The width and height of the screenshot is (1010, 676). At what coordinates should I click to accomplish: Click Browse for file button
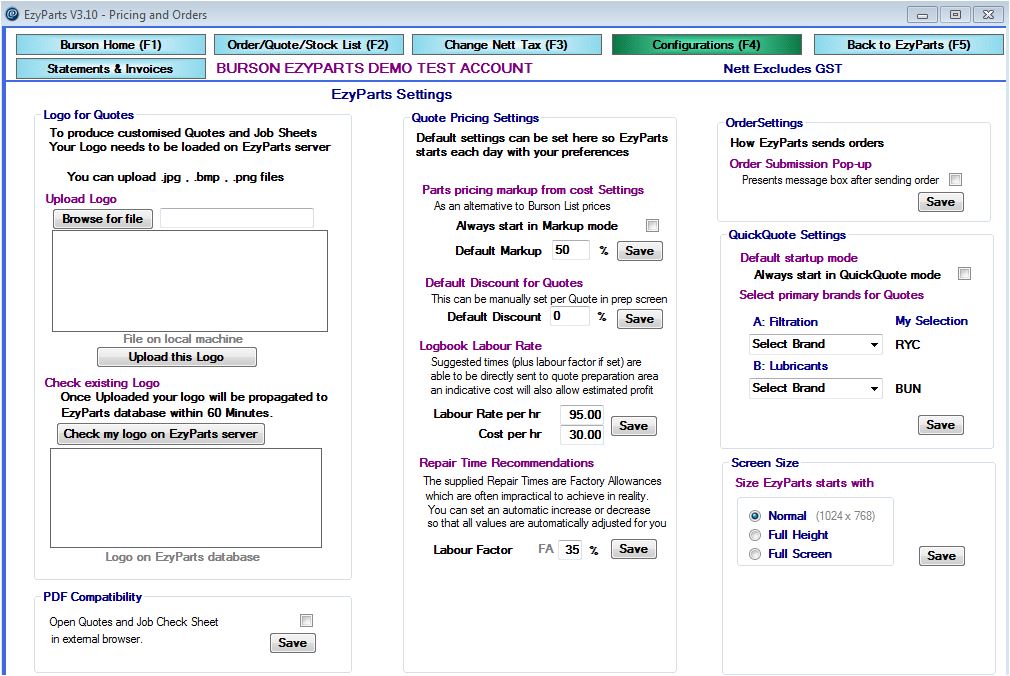click(x=102, y=219)
